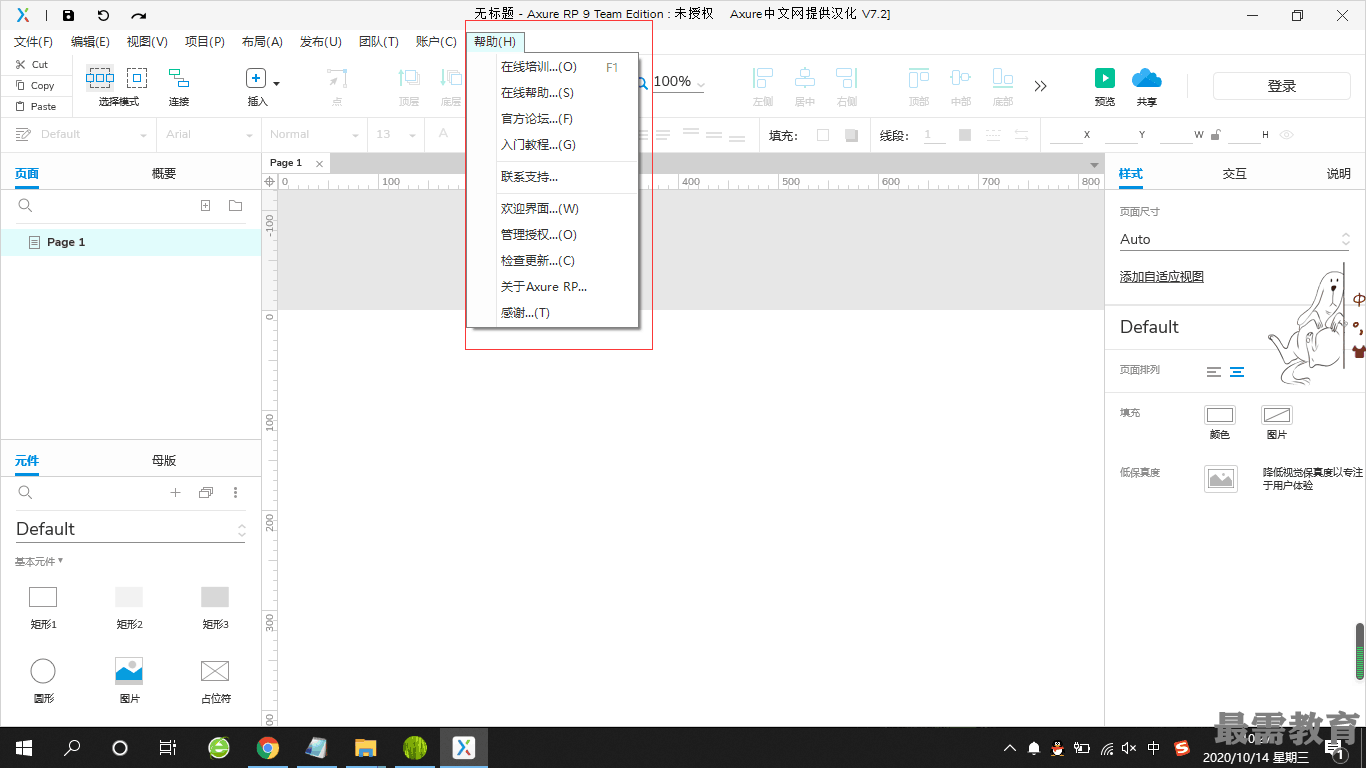The image size is (1366, 768).
Task: Toggle the eye visibility icon in style bar
Action: pos(1287,134)
